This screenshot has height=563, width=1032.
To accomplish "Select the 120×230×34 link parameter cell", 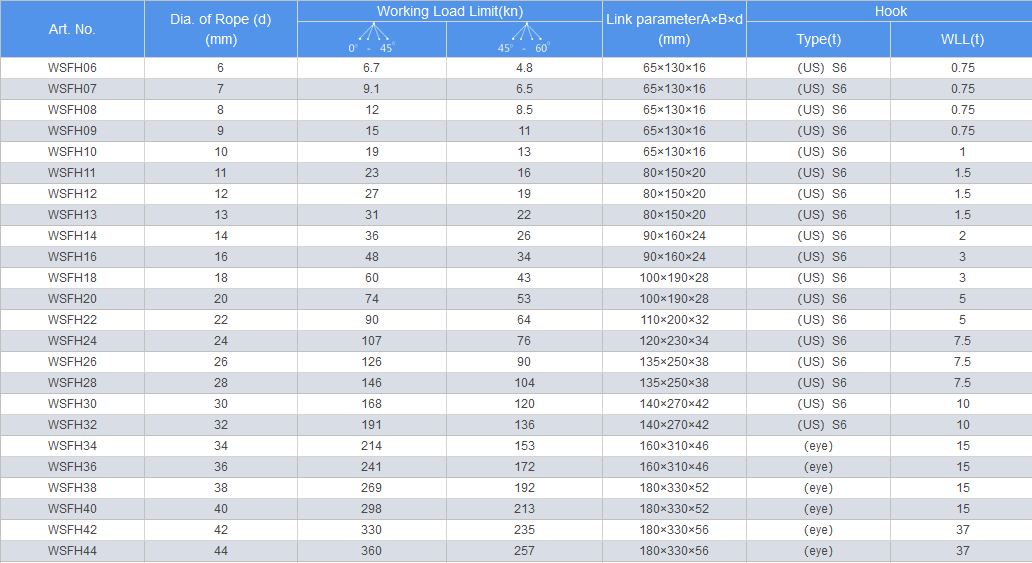I will [x=674, y=341].
